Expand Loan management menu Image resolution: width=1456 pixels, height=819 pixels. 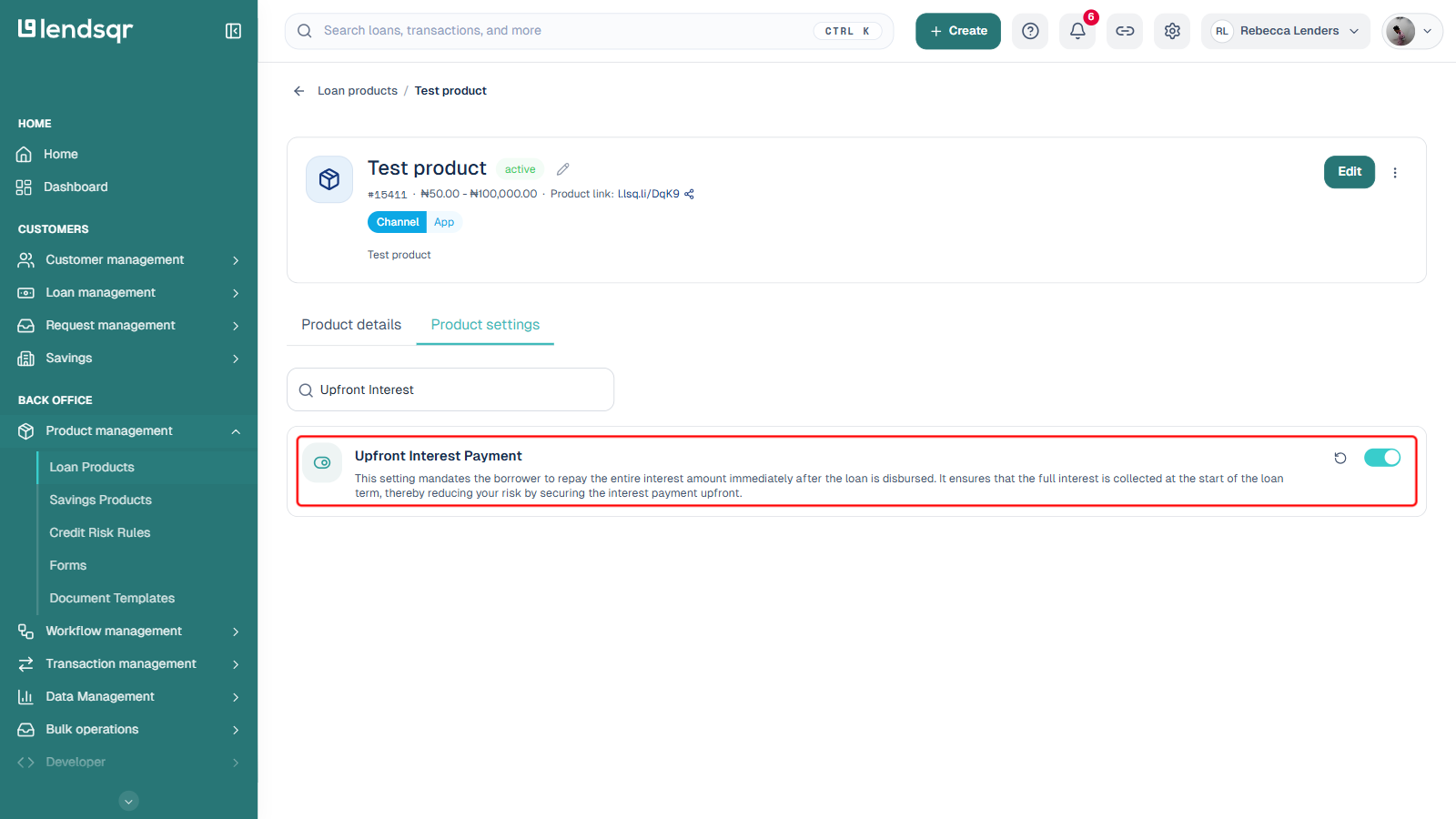click(128, 293)
